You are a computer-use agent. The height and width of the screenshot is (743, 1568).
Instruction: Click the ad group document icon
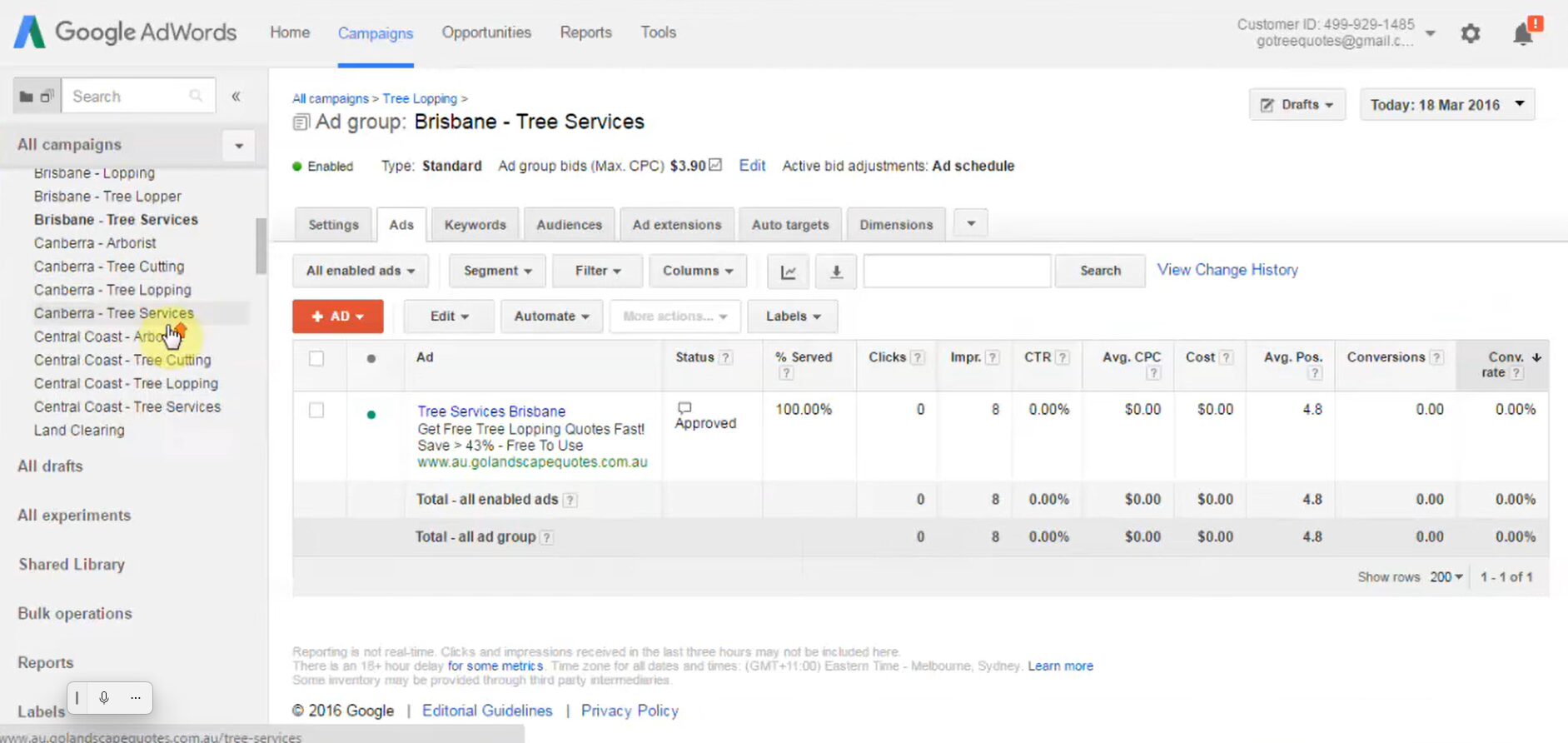(x=301, y=122)
